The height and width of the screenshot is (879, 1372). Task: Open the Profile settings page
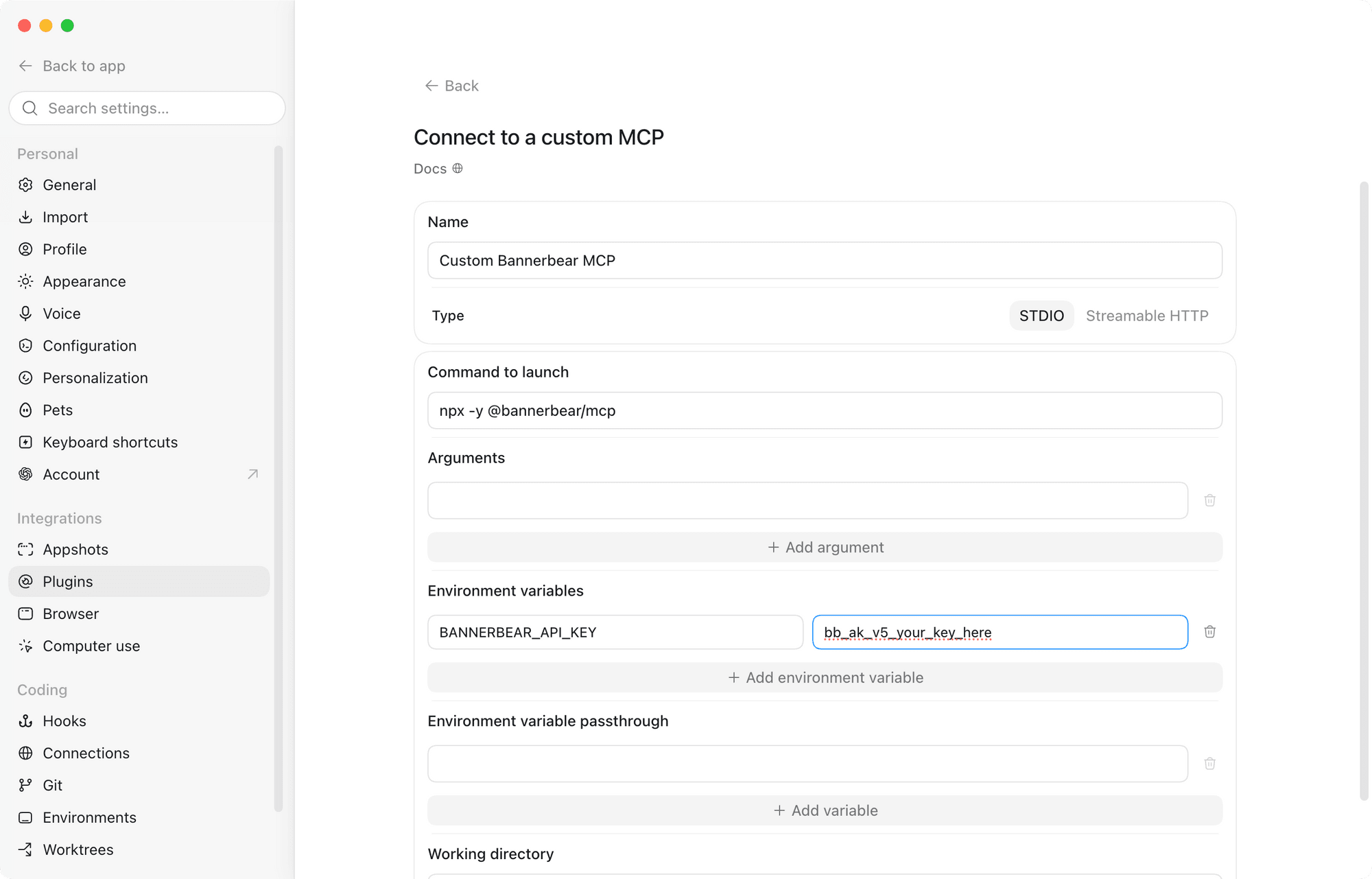click(139, 249)
